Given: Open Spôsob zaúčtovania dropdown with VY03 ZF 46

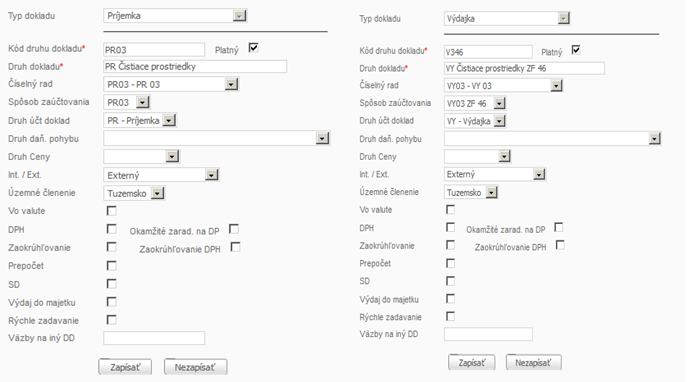Looking at the screenshot, I should 475,104.
